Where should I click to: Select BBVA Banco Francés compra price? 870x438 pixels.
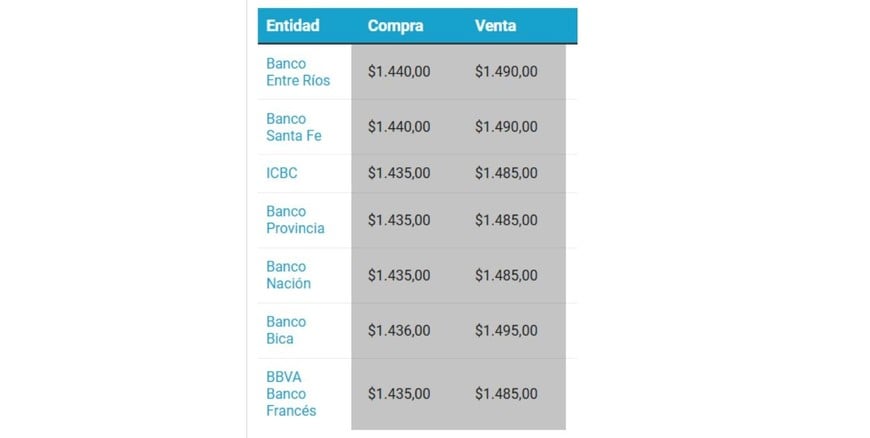coord(399,394)
